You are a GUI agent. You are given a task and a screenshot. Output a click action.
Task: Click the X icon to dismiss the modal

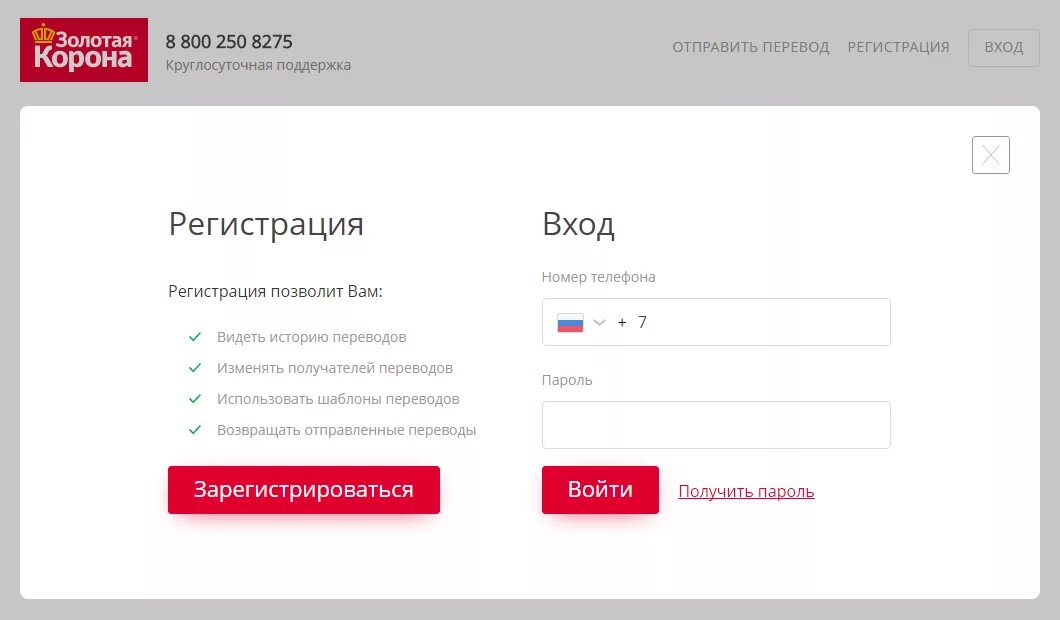990,155
